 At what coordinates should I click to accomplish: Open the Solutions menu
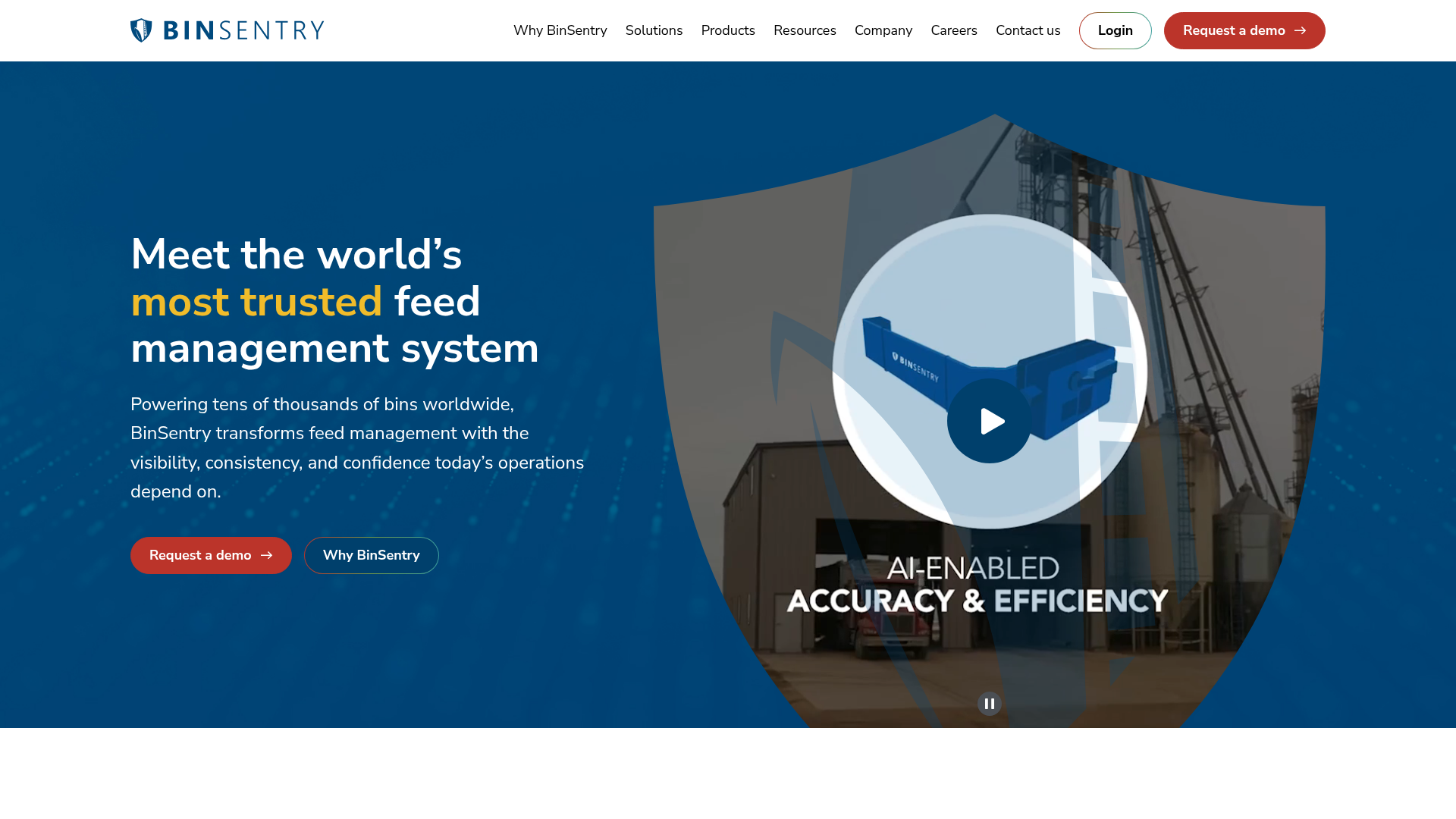(654, 30)
